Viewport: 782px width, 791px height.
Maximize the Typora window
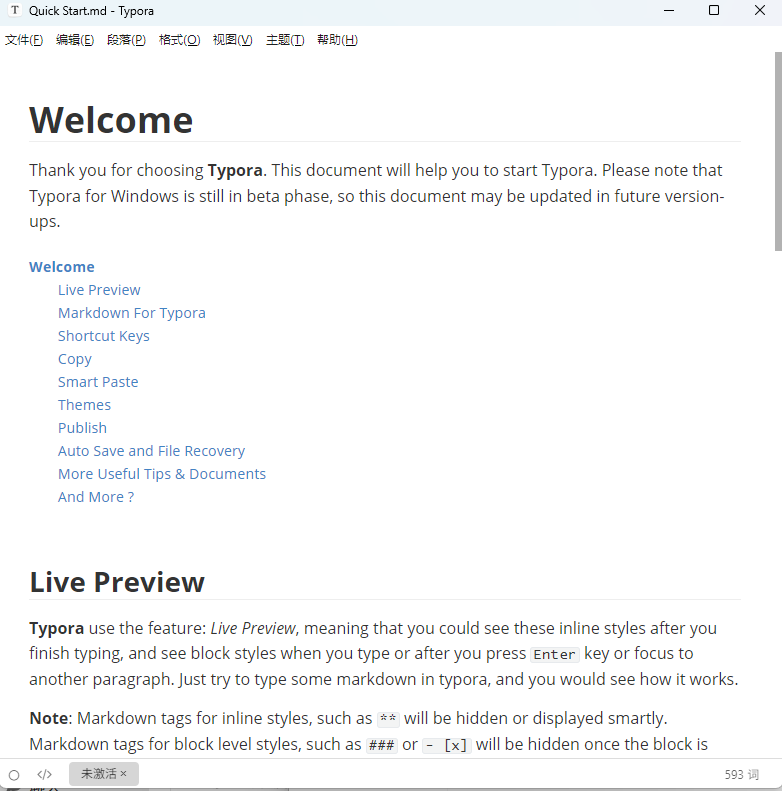pyautogui.click(x=713, y=11)
